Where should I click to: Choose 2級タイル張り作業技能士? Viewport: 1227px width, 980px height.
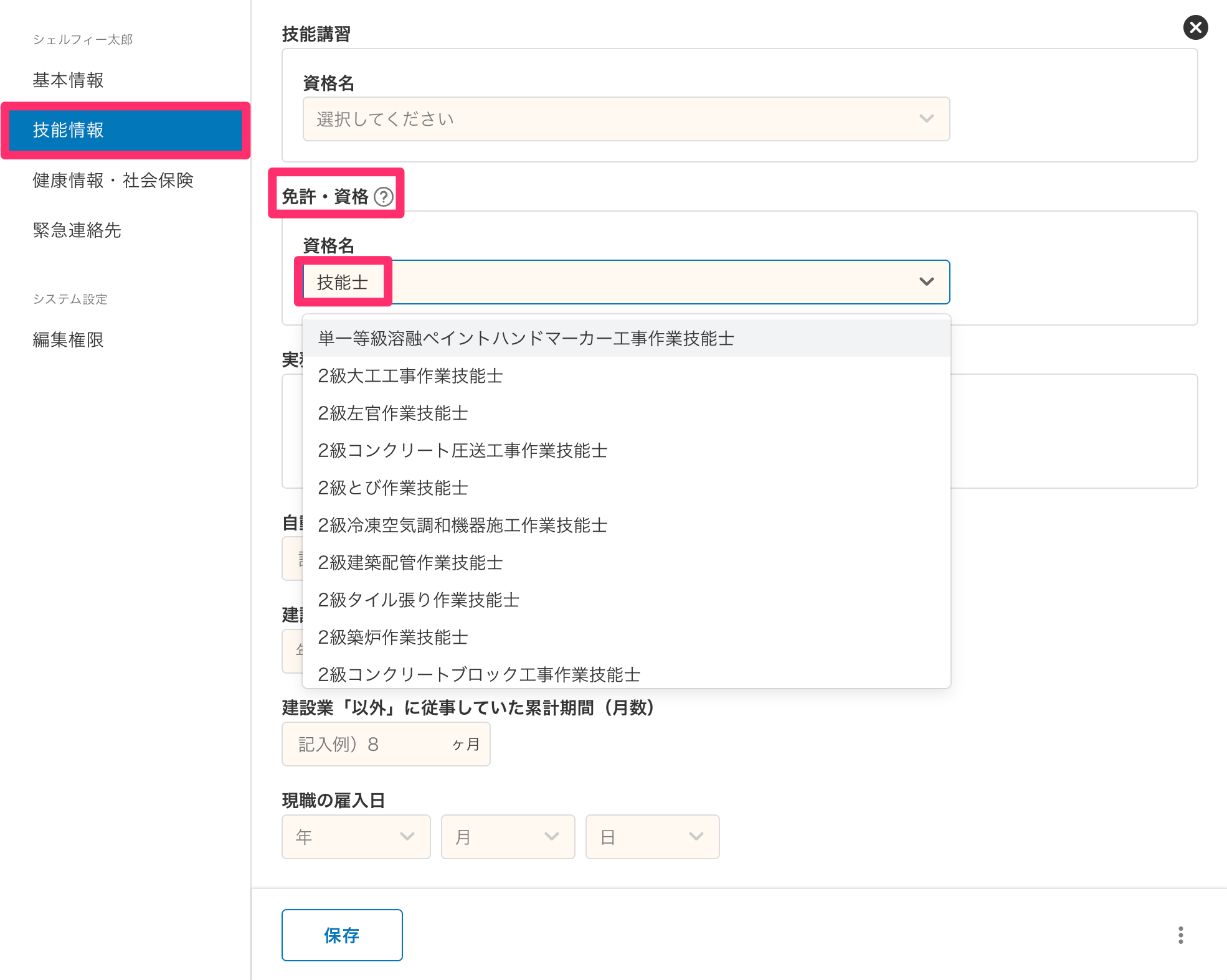[x=419, y=600]
